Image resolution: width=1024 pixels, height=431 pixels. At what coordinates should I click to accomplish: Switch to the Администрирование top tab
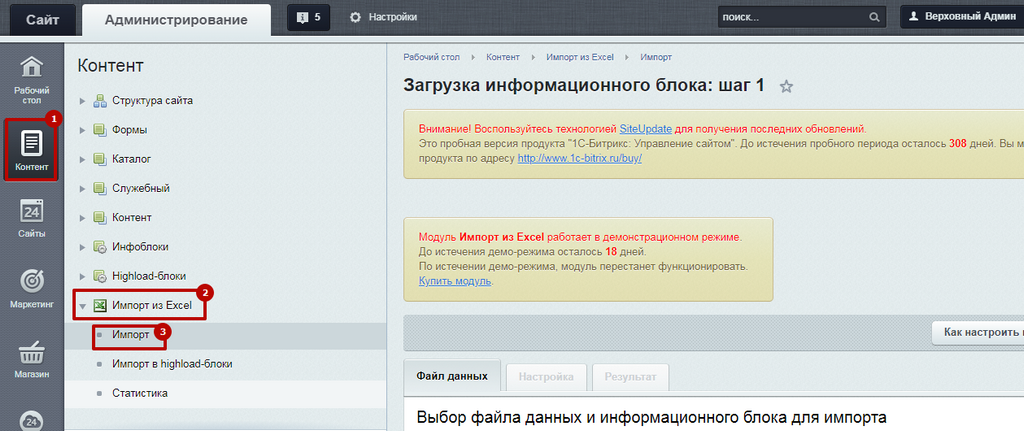click(176, 20)
